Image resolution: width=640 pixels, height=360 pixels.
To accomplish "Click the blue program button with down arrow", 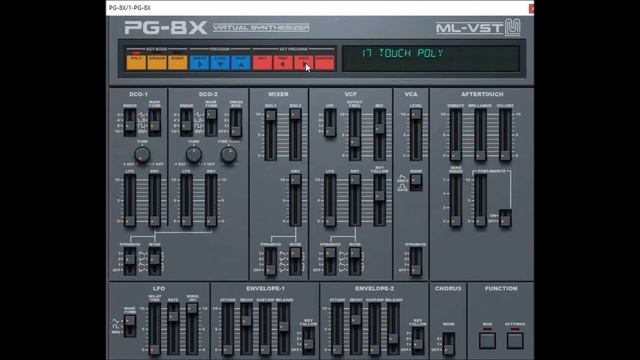I will click(220, 63).
